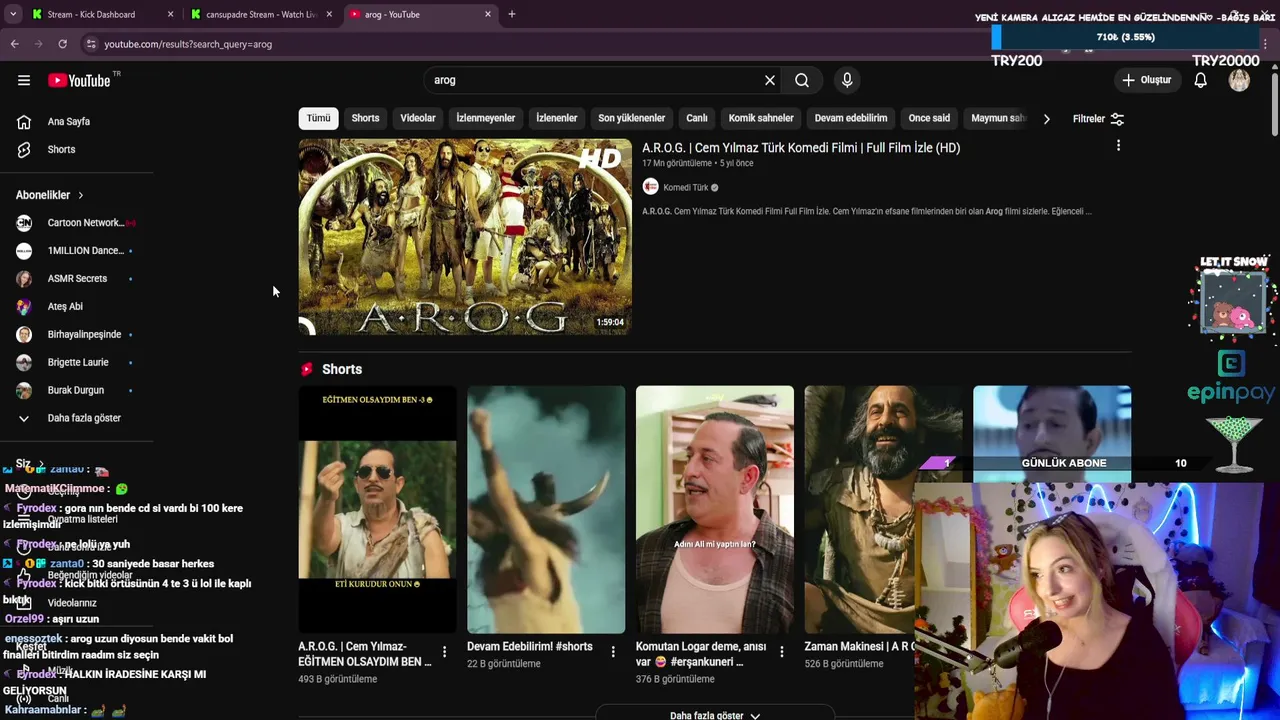
Task: Open the Burak Durgun subscription
Action: [x=75, y=391]
